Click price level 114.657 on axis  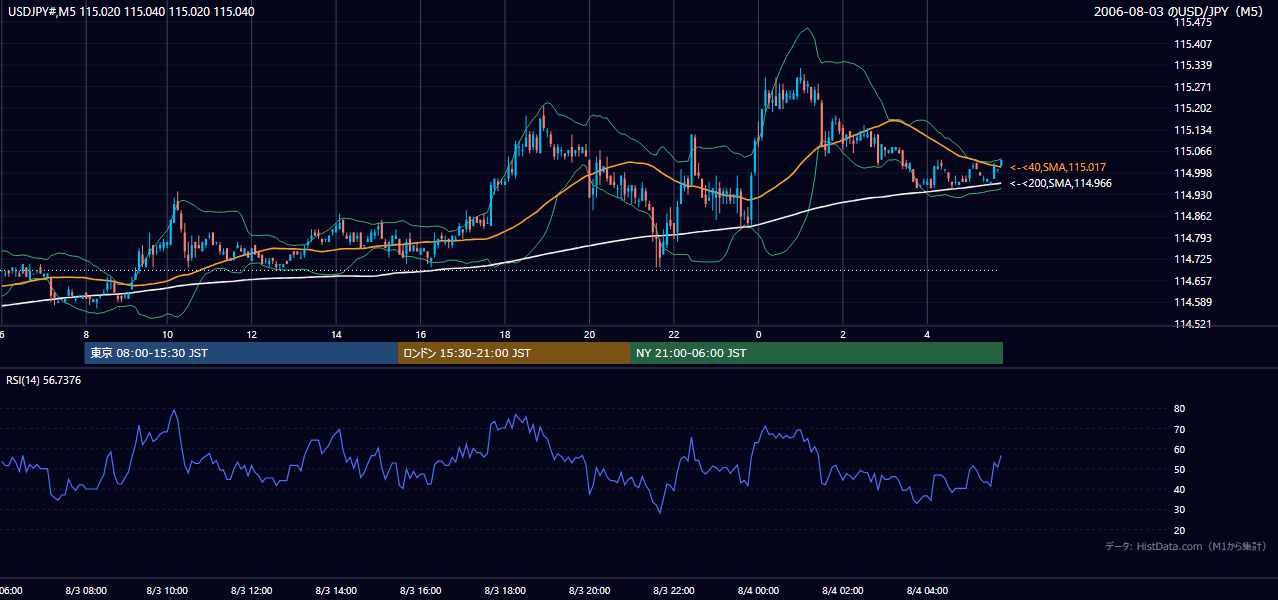[x=1192, y=281]
